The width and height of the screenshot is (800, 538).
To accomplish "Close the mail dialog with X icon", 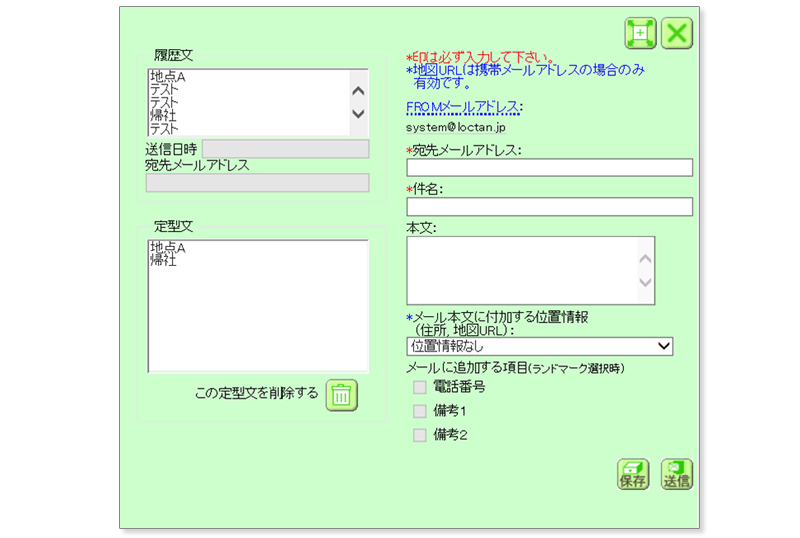I will [x=677, y=33].
